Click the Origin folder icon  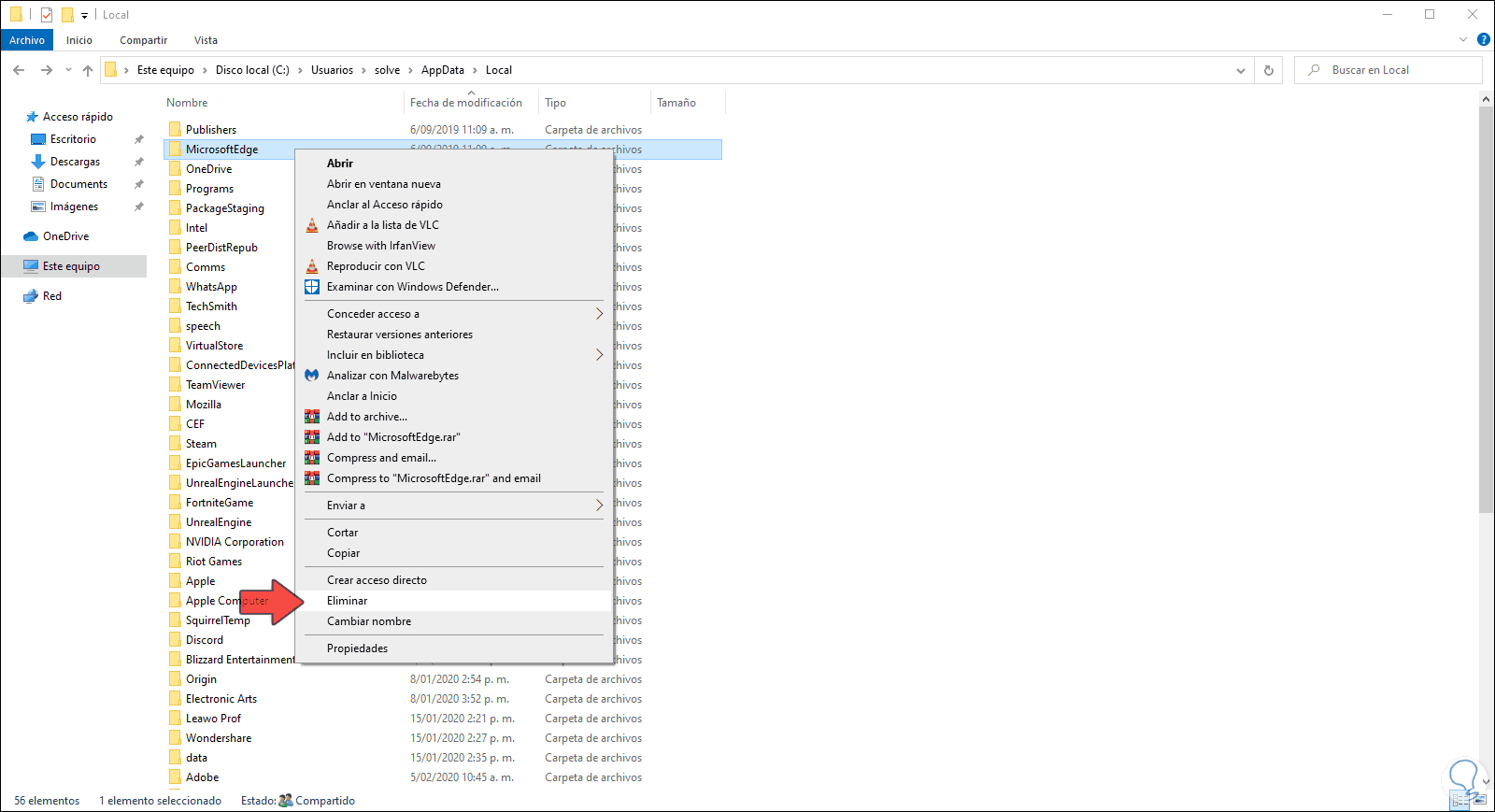pyautogui.click(x=175, y=679)
